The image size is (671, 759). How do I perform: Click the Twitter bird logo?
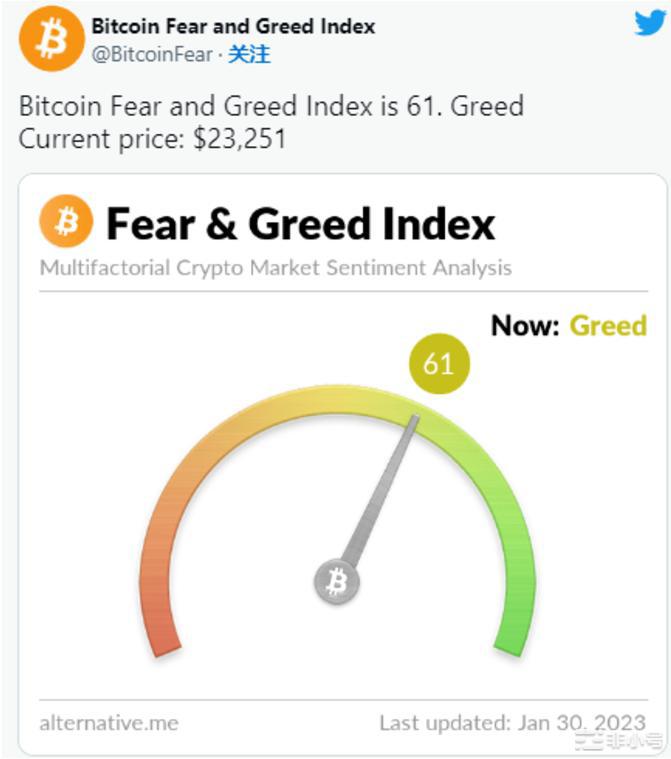[x=649, y=23]
